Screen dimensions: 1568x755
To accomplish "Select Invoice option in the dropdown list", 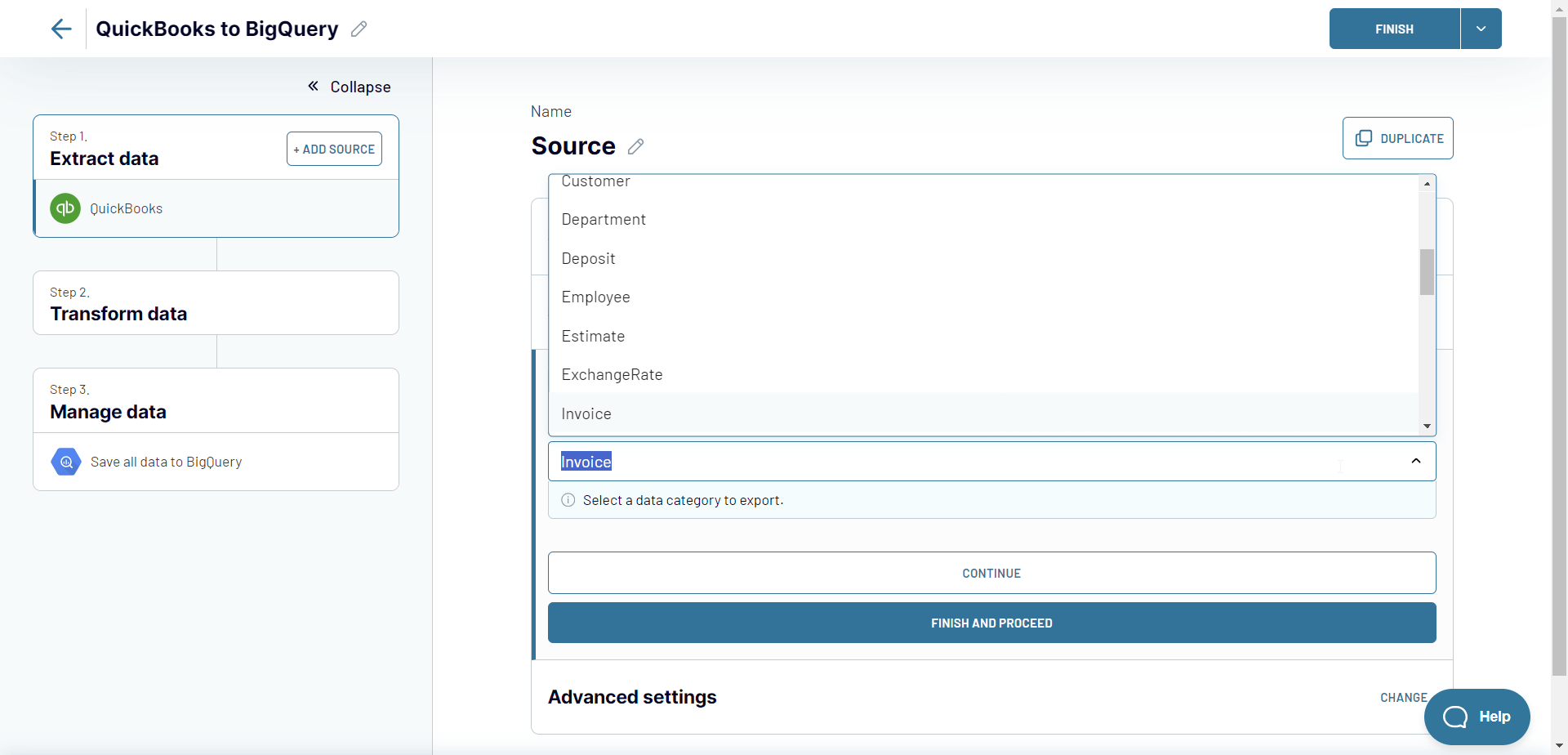I will click(x=983, y=413).
